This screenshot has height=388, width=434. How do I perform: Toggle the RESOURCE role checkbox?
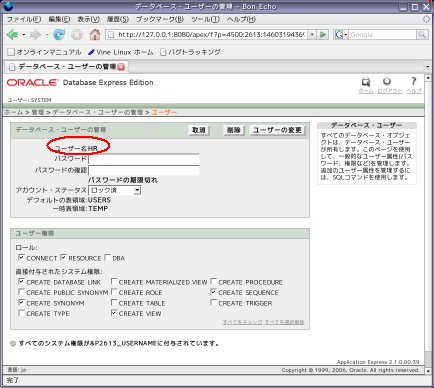tap(63, 258)
